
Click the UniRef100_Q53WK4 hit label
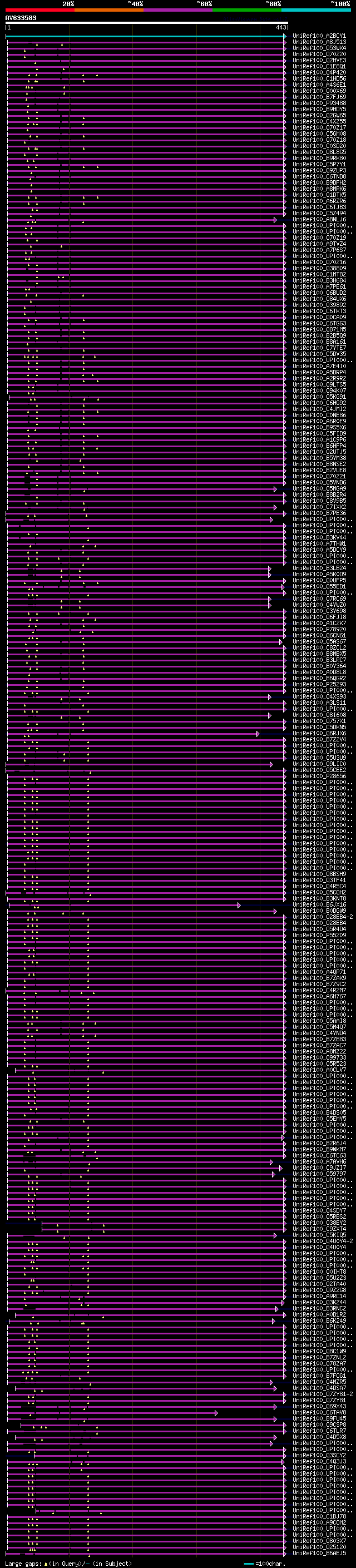click(319, 48)
